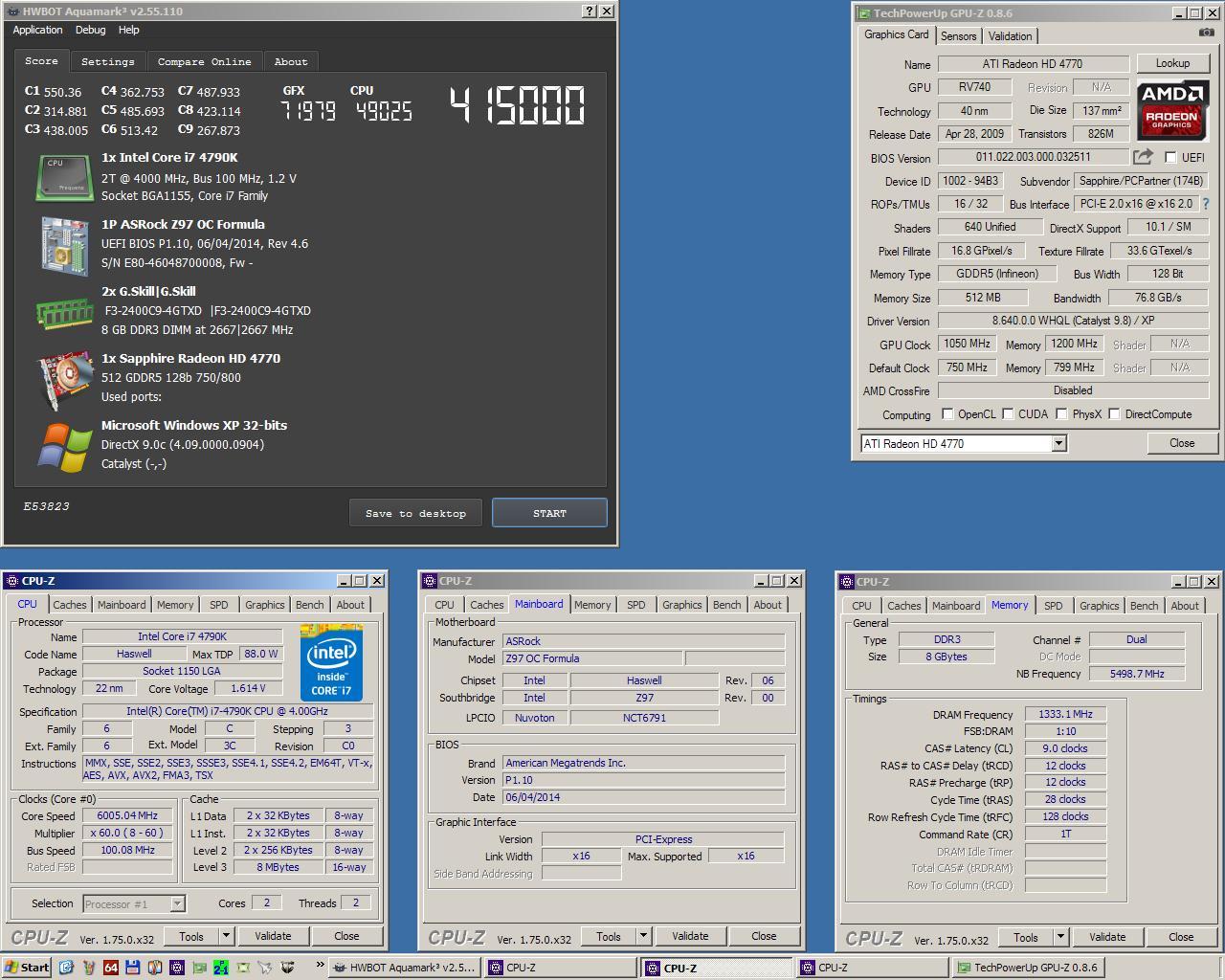
Task: Click the Windows flag icon in Aquamark
Action: pyautogui.click(x=64, y=447)
